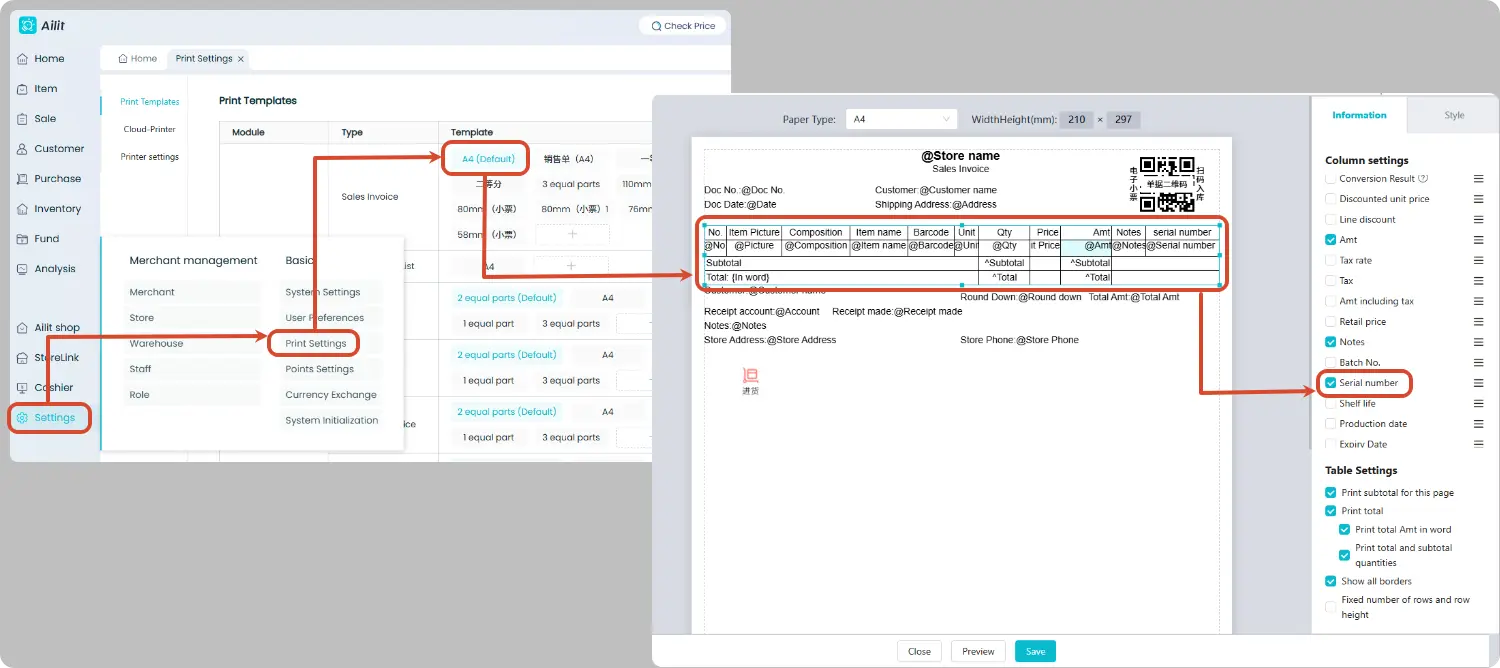Click drag handle for Conversion Result column
Image resolution: width=1500 pixels, height=668 pixels.
(x=1478, y=179)
